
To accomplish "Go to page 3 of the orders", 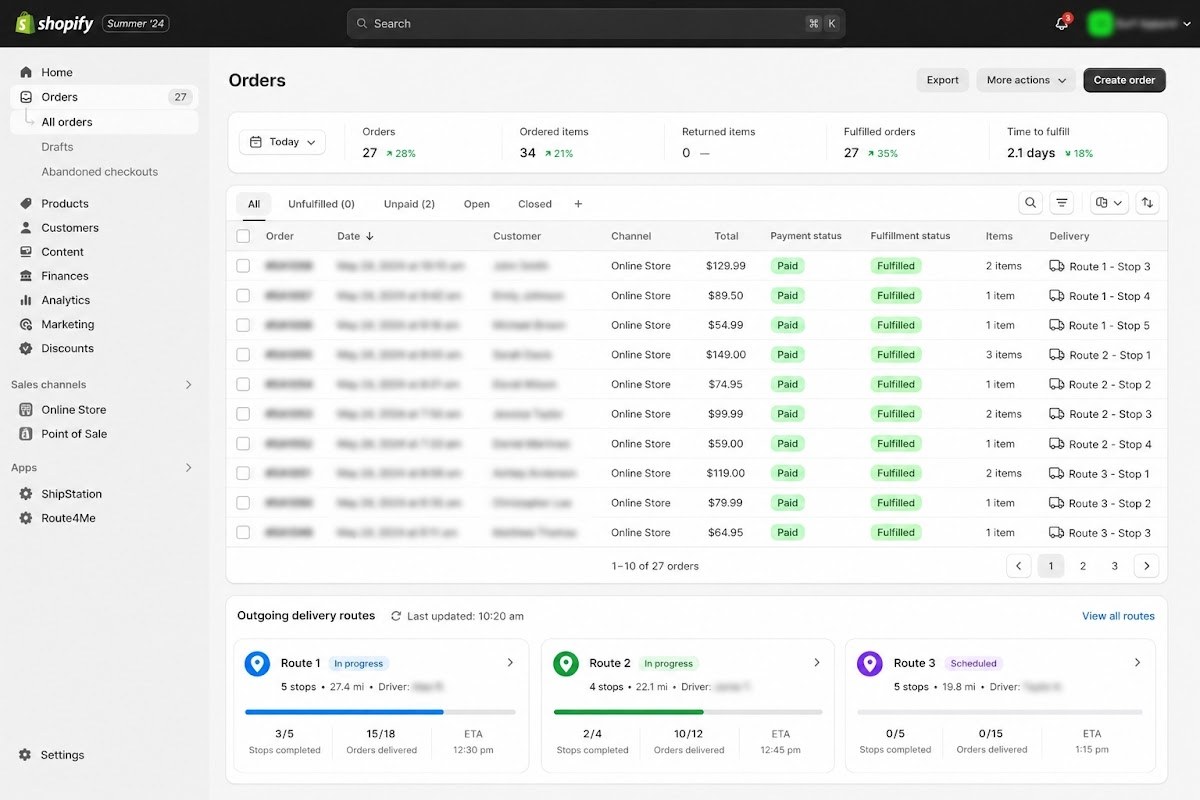I will (x=1114, y=566).
